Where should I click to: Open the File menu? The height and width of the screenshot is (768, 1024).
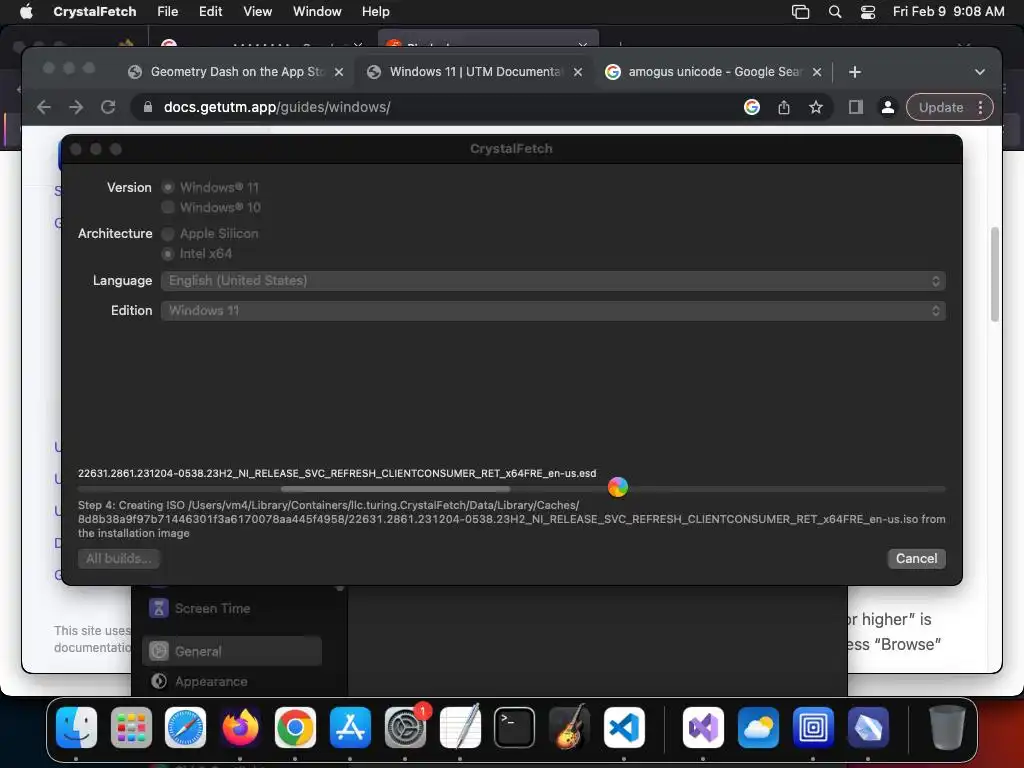(167, 12)
